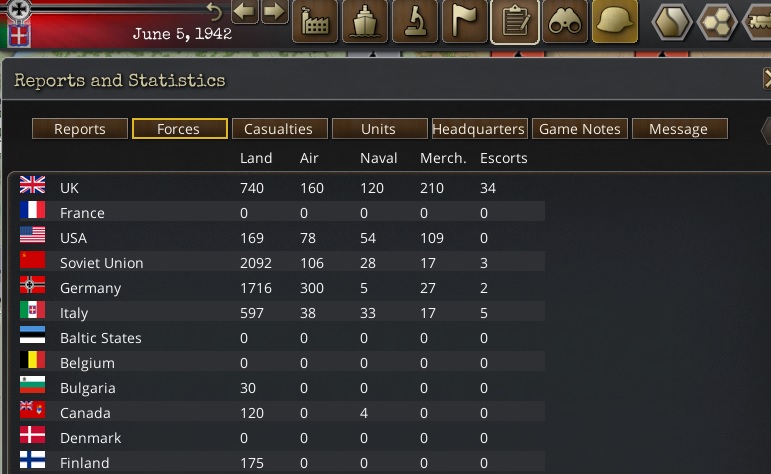Open the production factory screen
The width and height of the screenshot is (771, 474).
point(315,21)
